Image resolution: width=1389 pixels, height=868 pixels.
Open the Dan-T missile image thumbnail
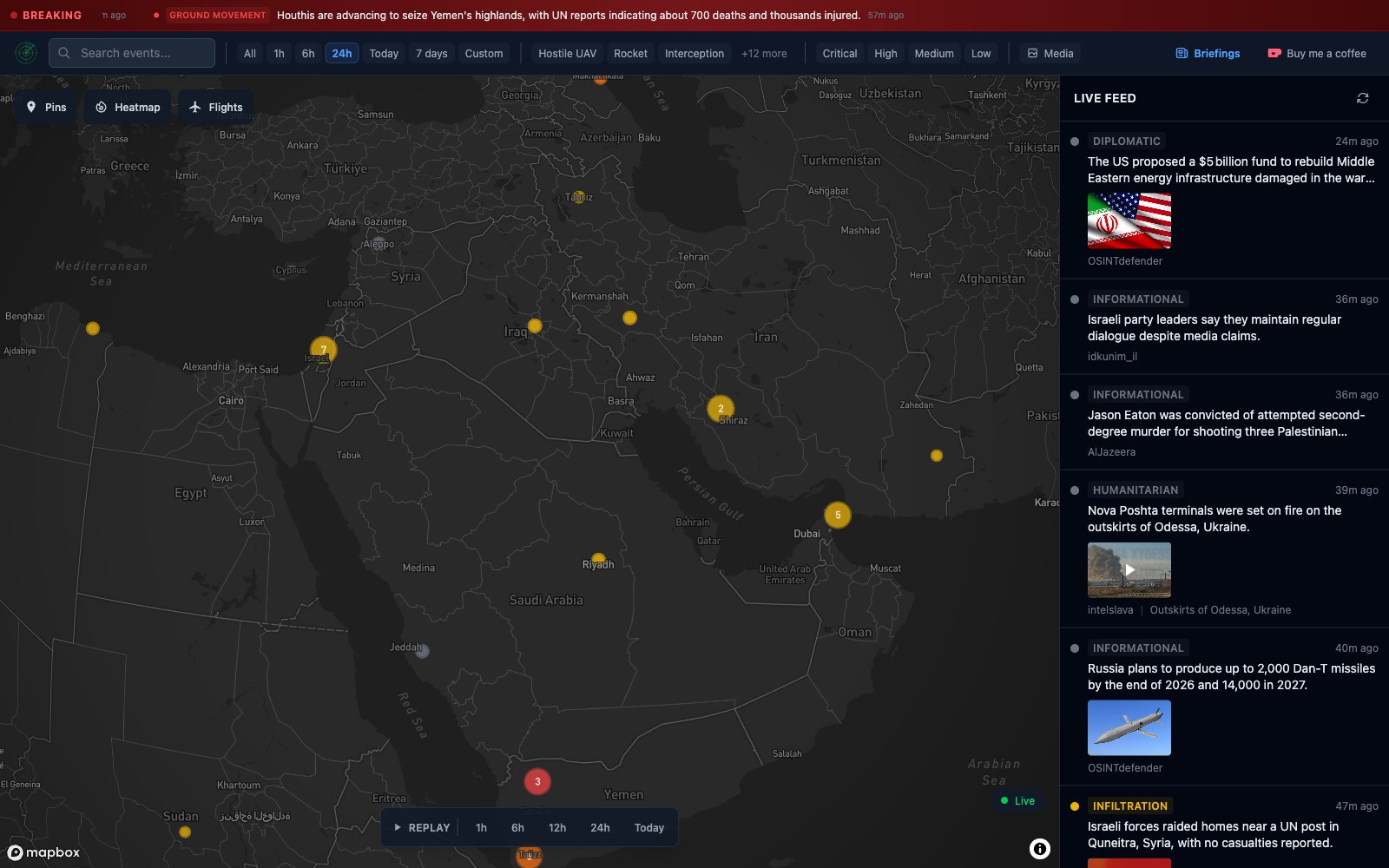point(1129,728)
